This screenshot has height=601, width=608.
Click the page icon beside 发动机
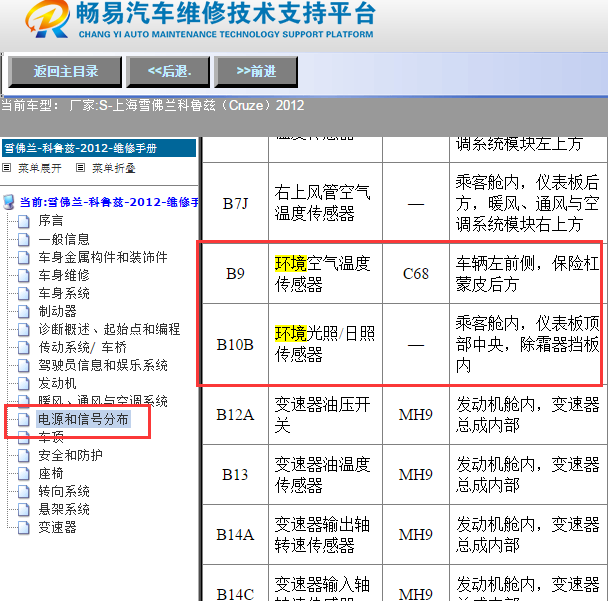point(24,383)
